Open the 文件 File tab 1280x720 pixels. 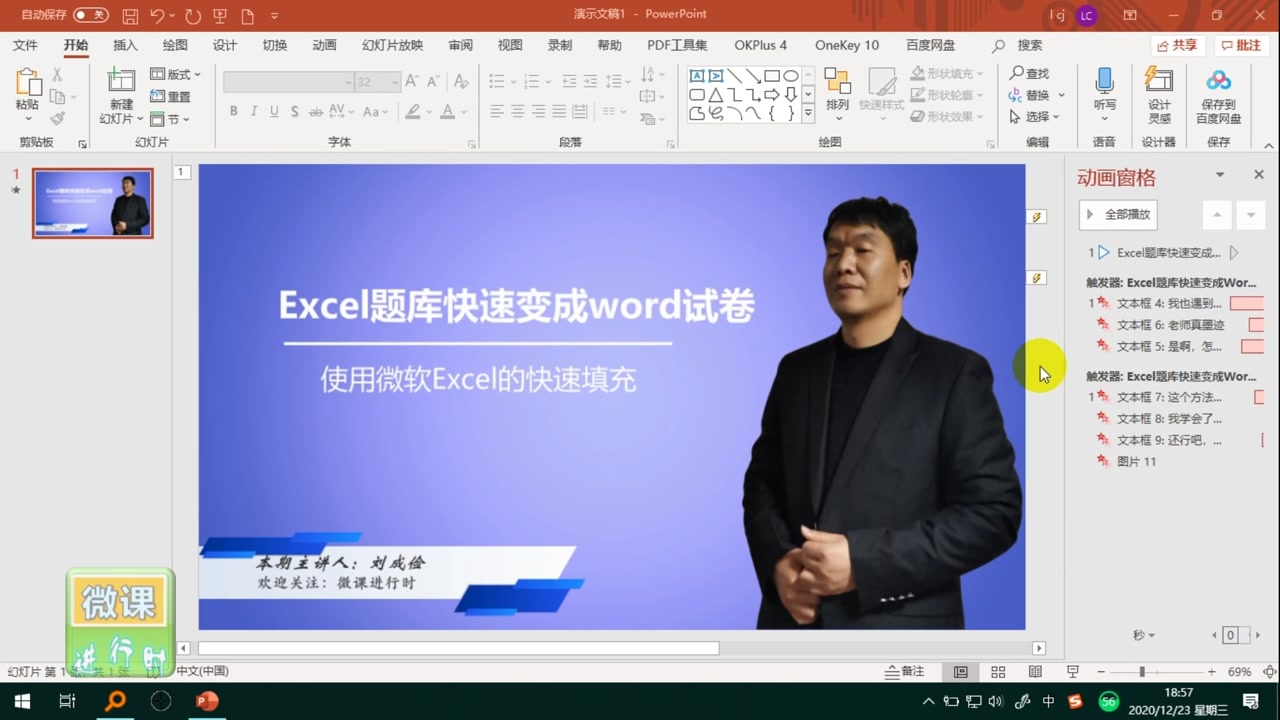pyautogui.click(x=25, y=45)
